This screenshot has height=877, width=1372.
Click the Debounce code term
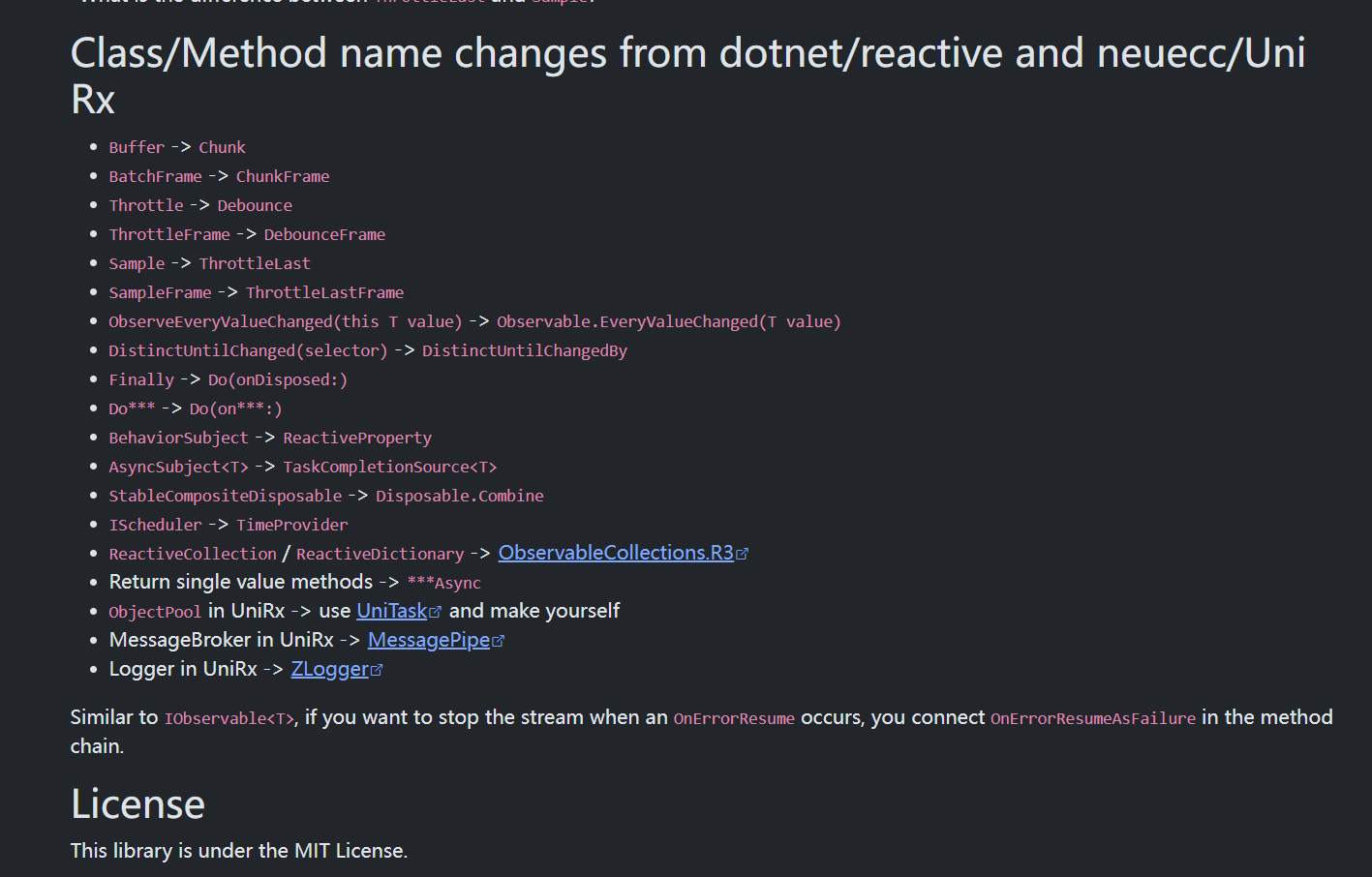[x=255, y=205]
